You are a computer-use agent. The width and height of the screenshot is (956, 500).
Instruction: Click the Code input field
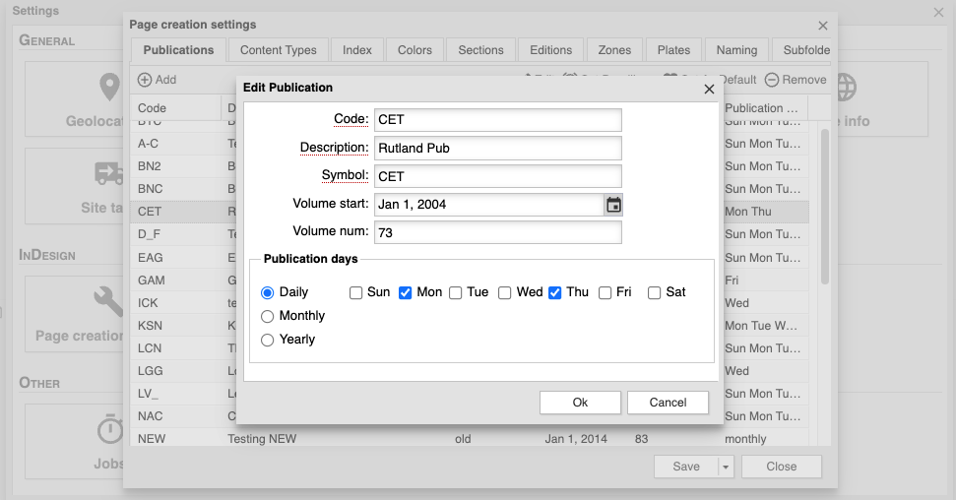pos(498,120)
